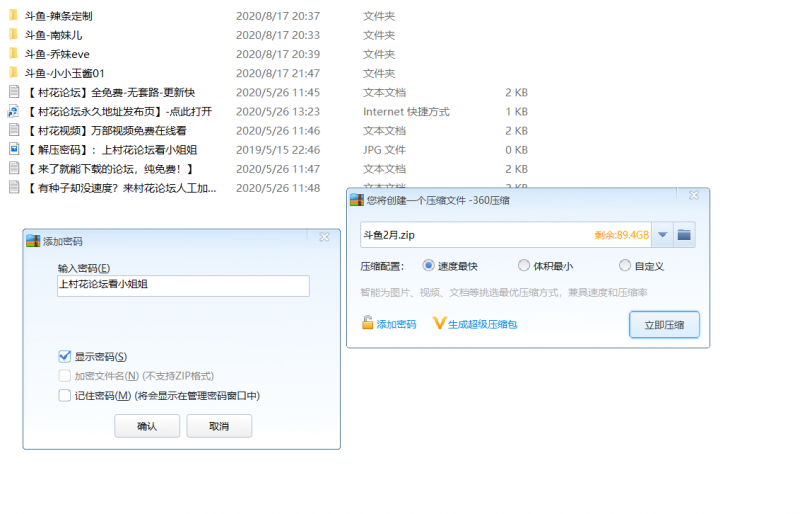Browse for output folder with folder icon
The width and height of the screenshot is (800, 514).
point(684,235)
